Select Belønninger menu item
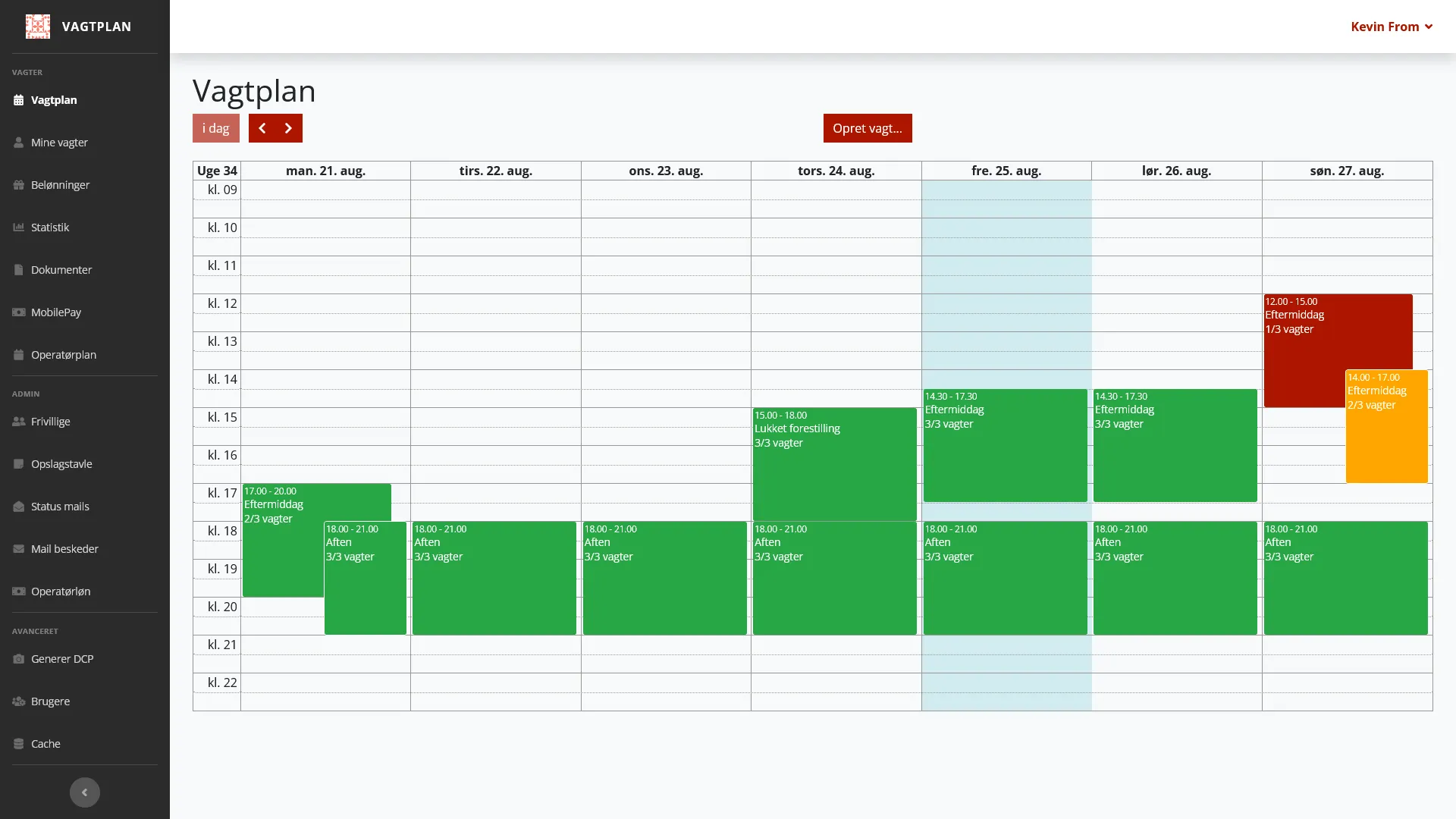 tap(85, 185)
